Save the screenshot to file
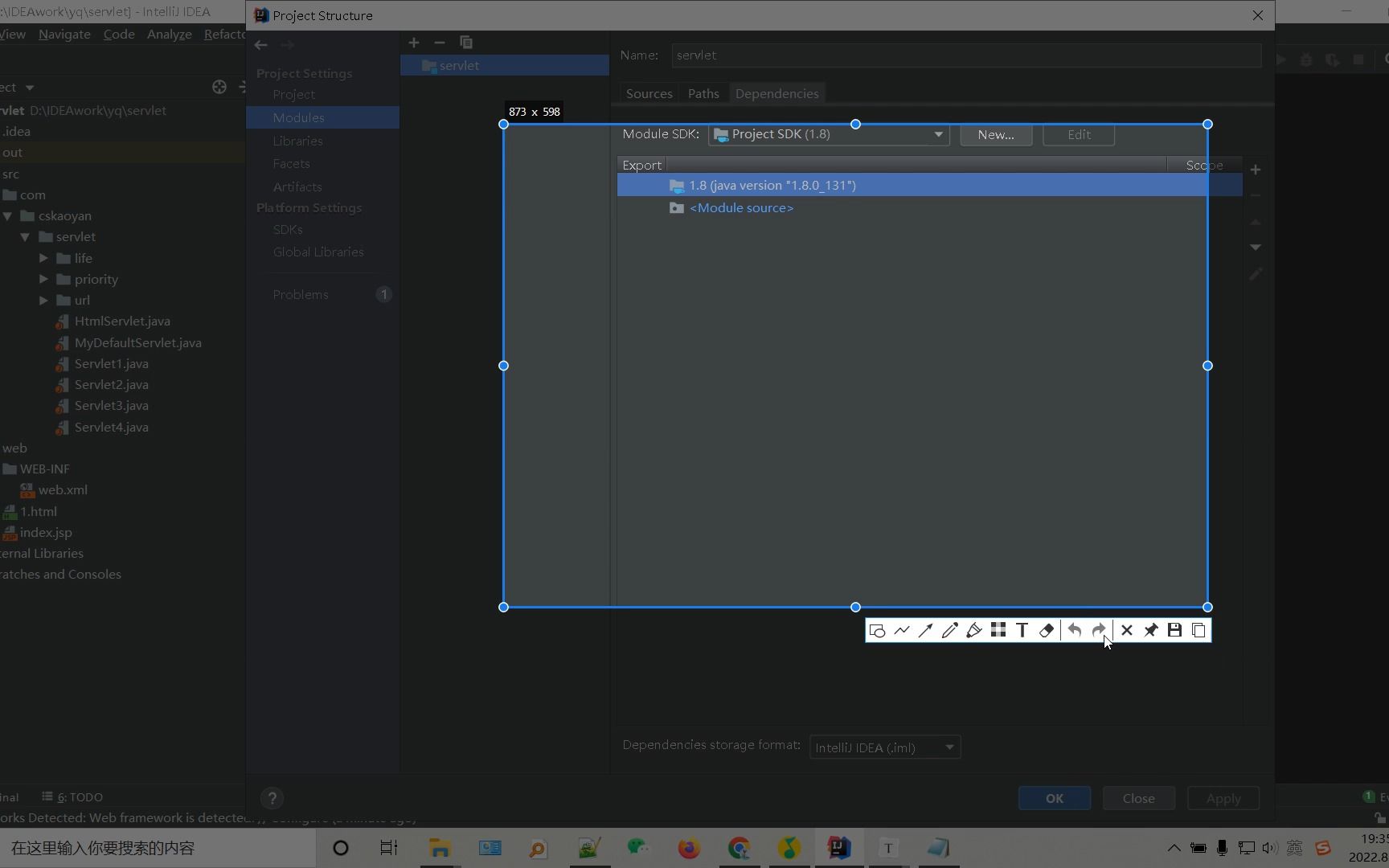 tap(1175, 631)
